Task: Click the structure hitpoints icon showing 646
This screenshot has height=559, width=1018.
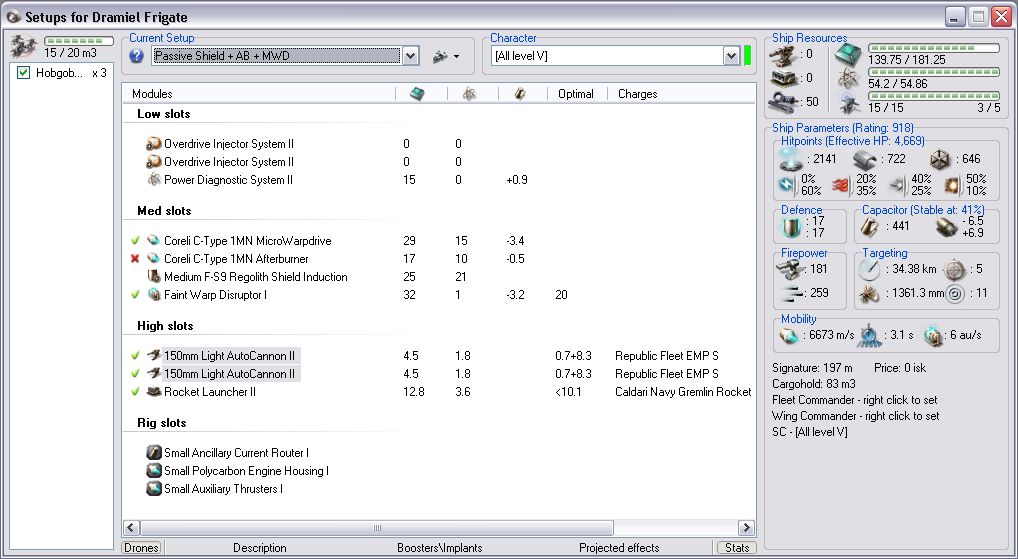Action: click(x=939, y=159)
